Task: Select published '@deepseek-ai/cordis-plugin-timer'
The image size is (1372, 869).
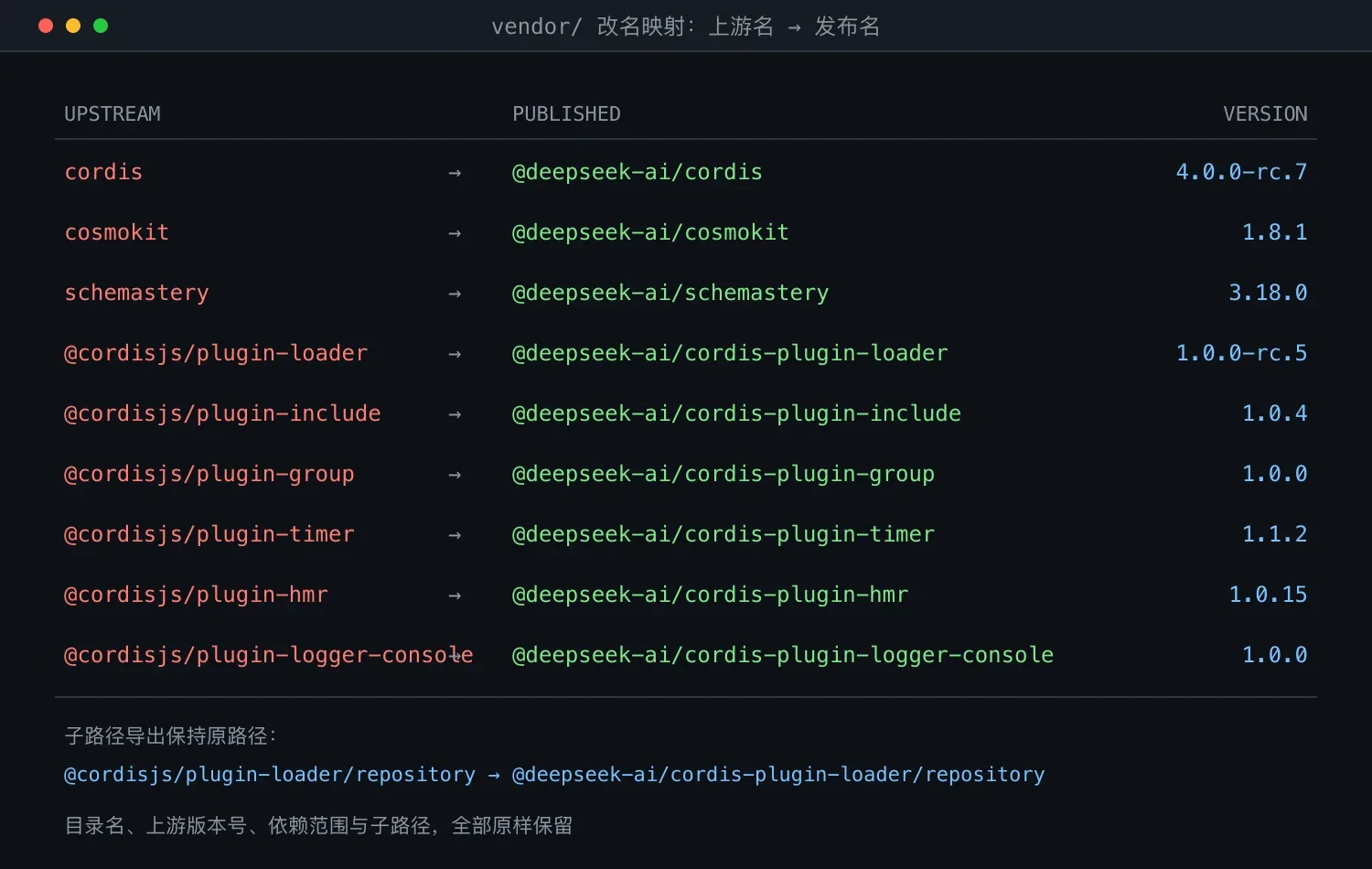Action: tap(724, 534)
